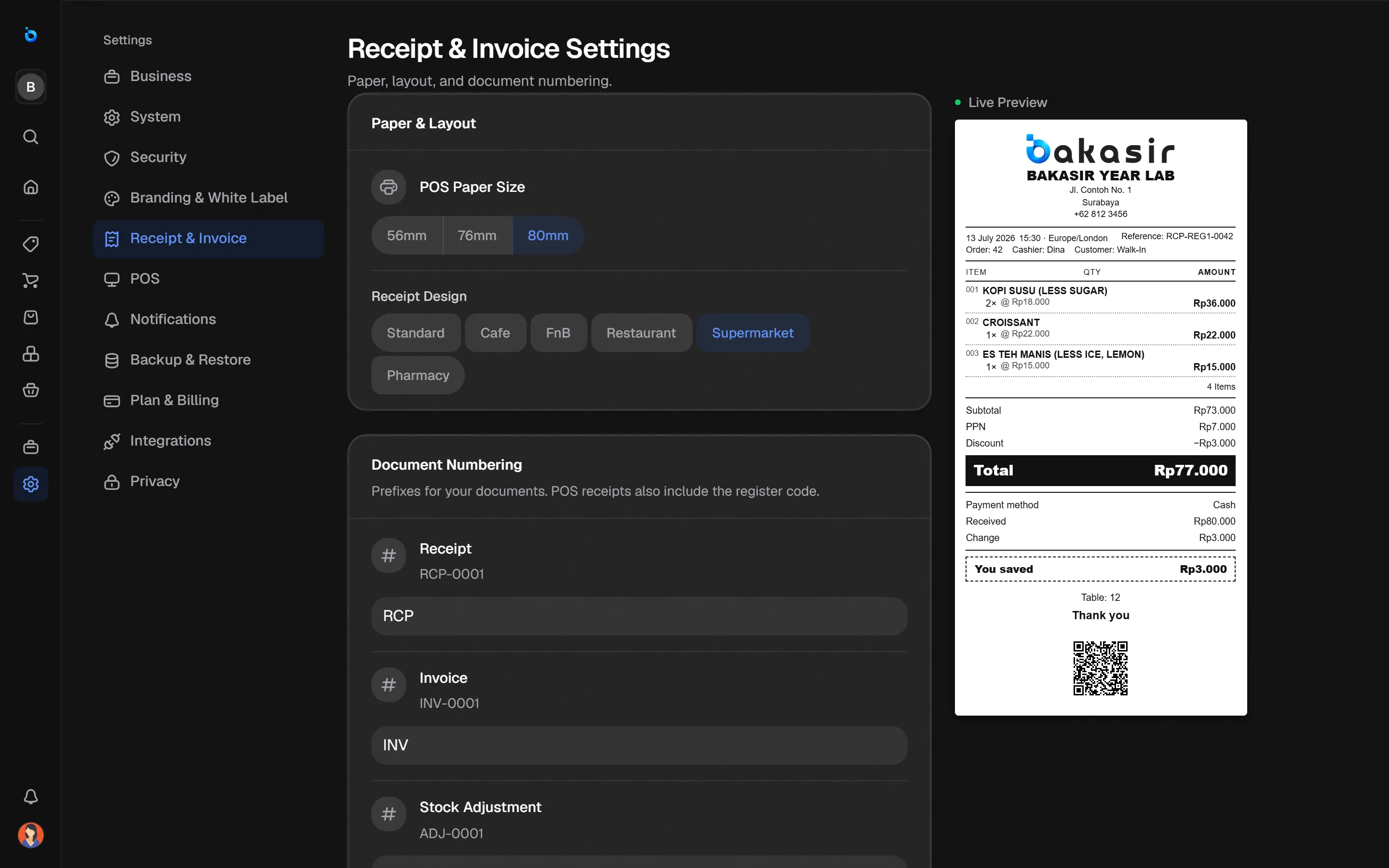
Task: Click the QR code on the receipt preview
Action: (1100, 668)
